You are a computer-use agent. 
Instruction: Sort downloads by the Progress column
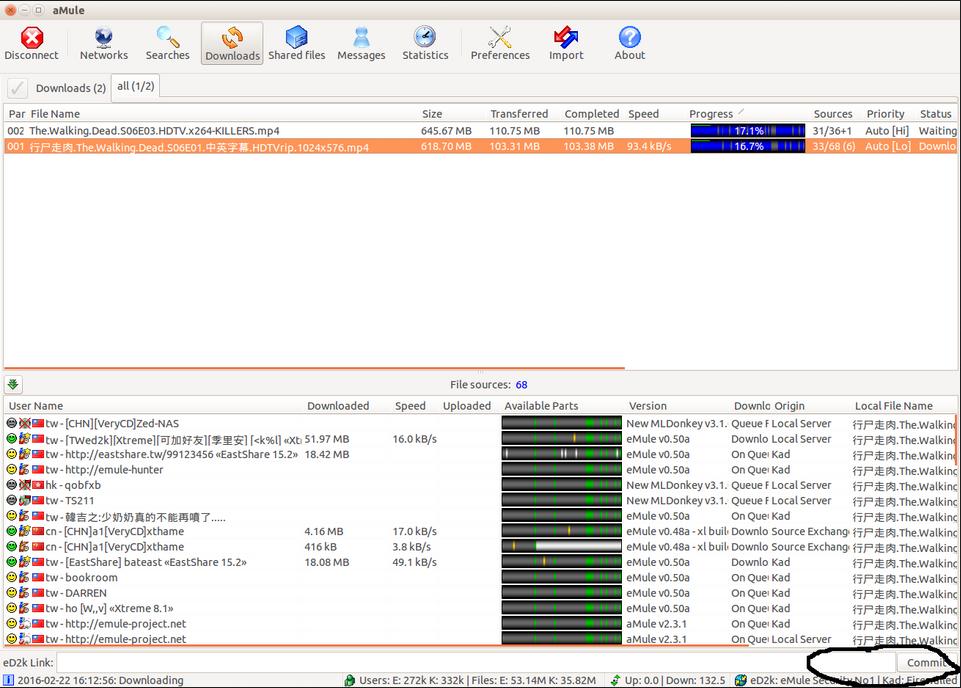pos(711,114)
